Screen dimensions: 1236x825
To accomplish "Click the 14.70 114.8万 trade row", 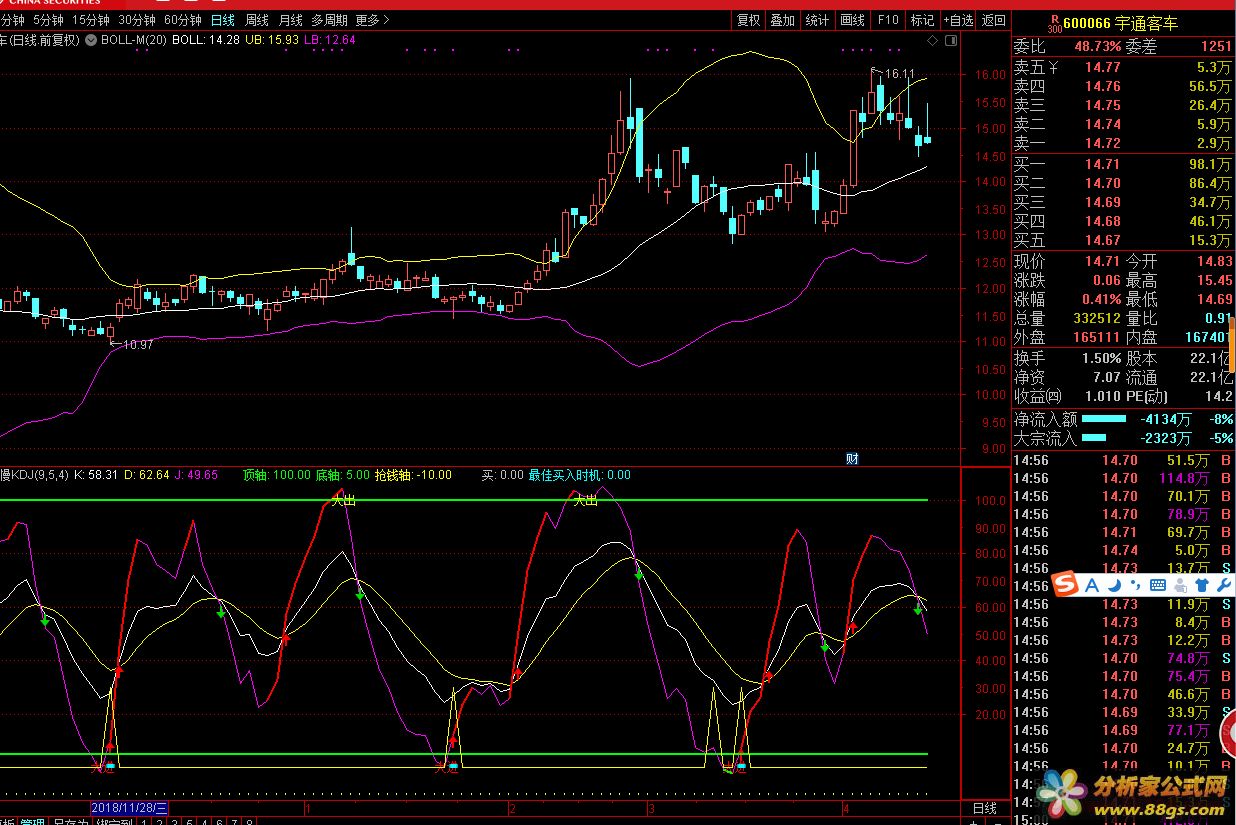I will (1122, 478).
